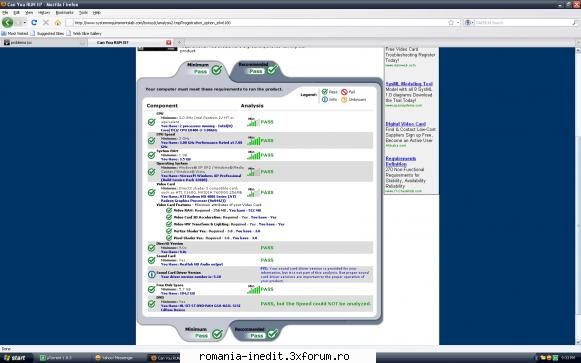Click the Vertex Shader Version check icon

169,231
